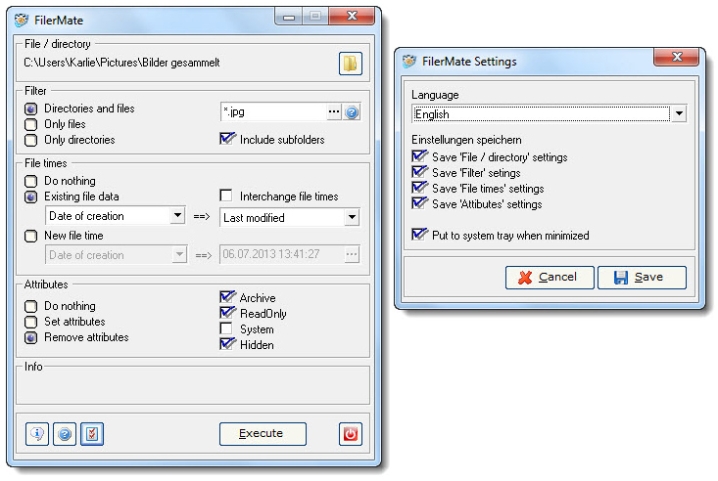This screenshot has height=481, width=718.
Task: Click Cancel in the settings dialog
Action: coord(549,277)
